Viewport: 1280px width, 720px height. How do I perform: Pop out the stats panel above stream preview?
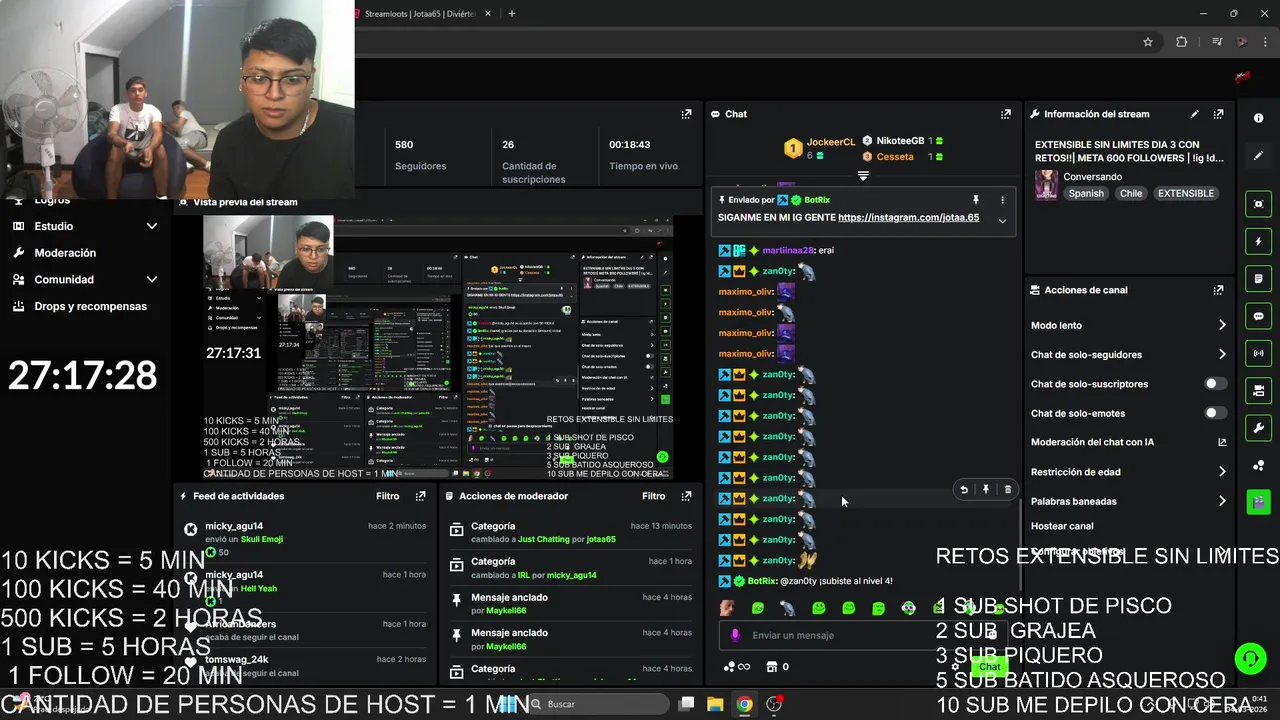tap(686, 114)
